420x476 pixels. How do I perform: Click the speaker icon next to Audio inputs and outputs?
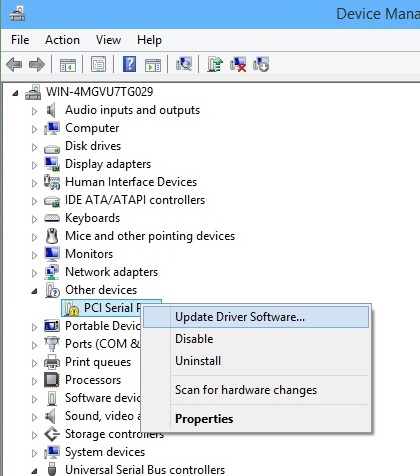pos(51,110)
